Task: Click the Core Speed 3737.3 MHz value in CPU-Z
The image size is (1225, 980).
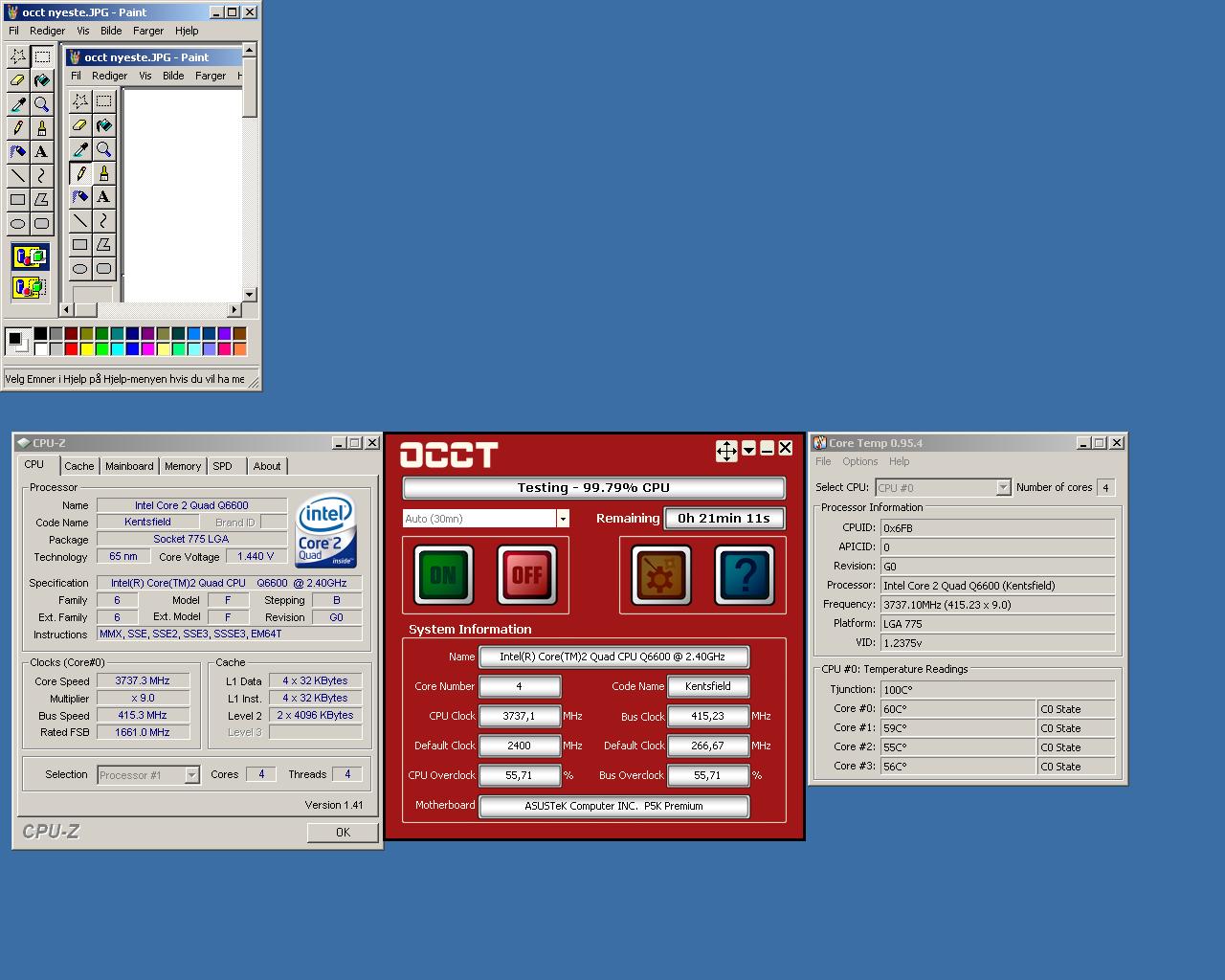Action: point(143,681)
